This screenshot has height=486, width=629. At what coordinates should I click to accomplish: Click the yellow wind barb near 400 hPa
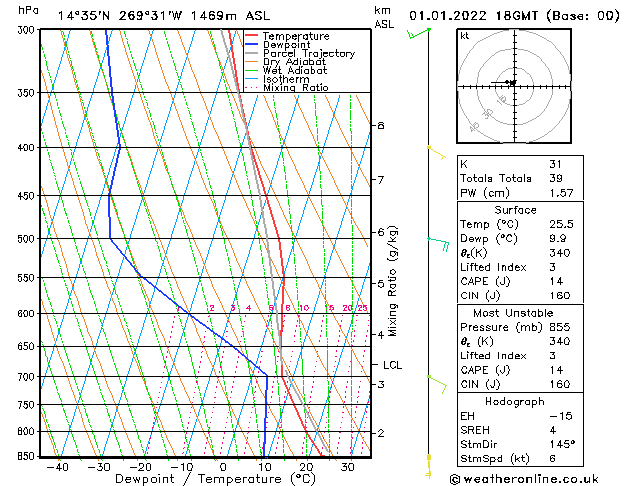pyautogui.click(x=436, y=151)
